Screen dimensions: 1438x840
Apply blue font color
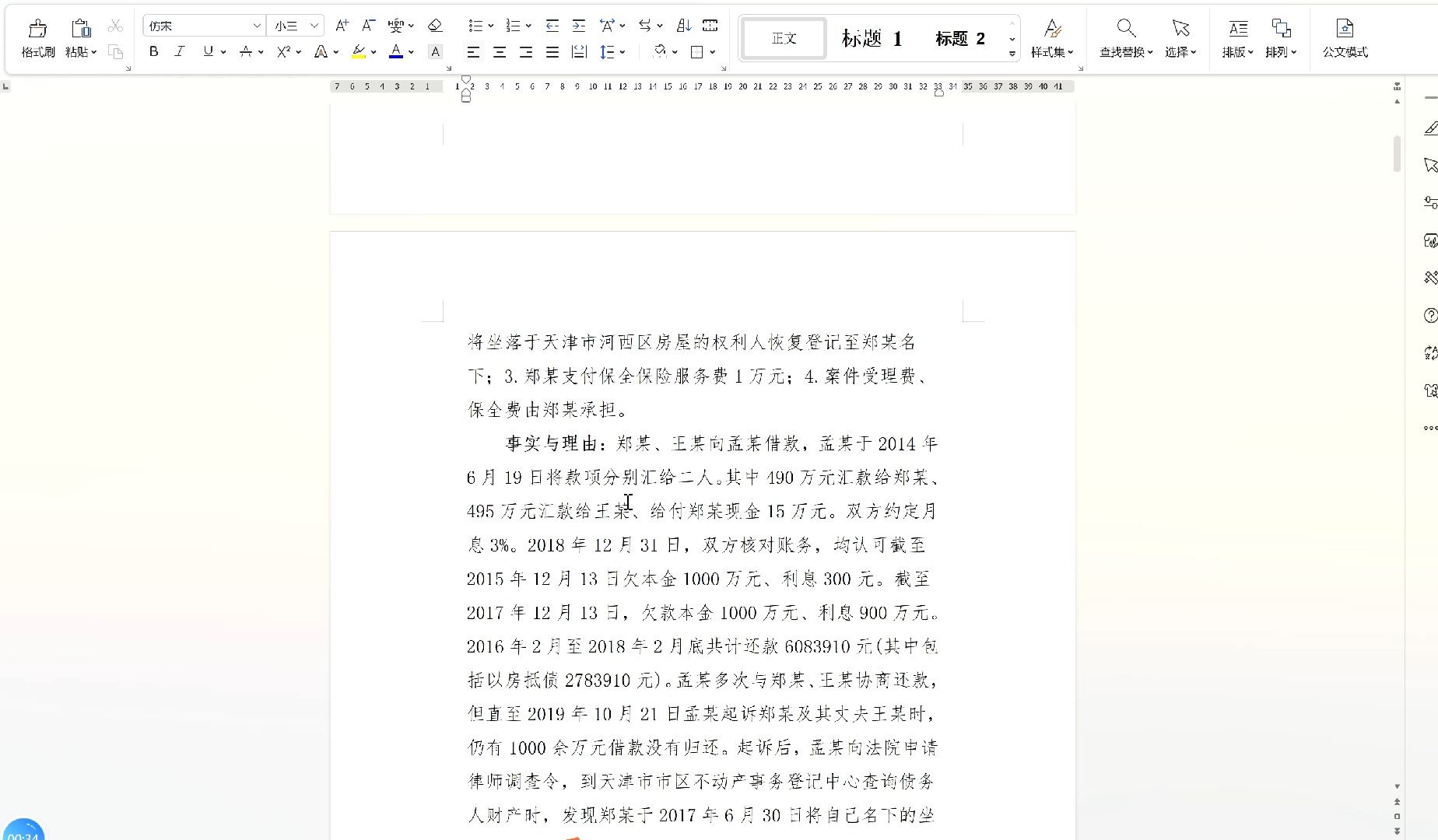point(396,52)
